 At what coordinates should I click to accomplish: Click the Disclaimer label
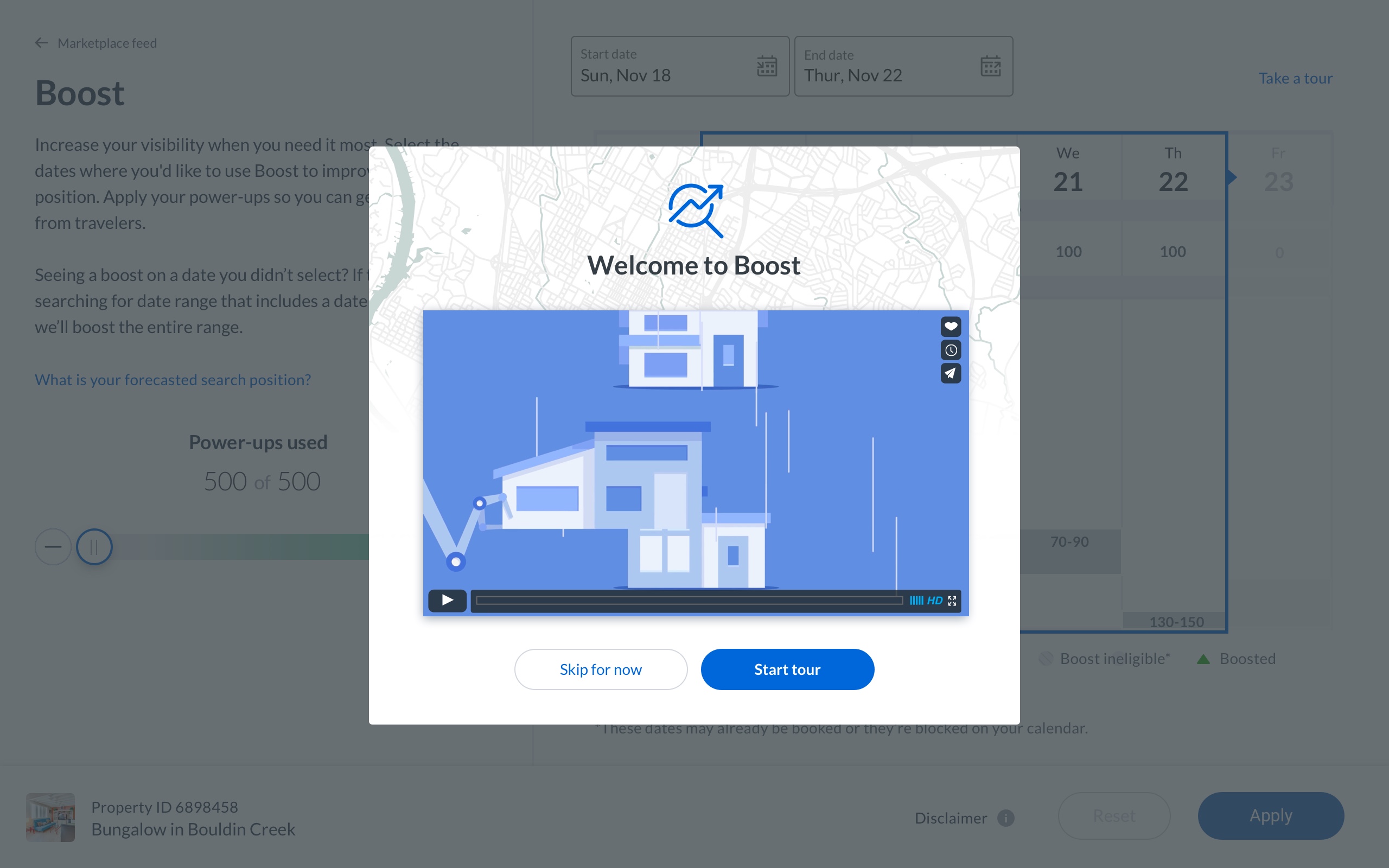951,818
